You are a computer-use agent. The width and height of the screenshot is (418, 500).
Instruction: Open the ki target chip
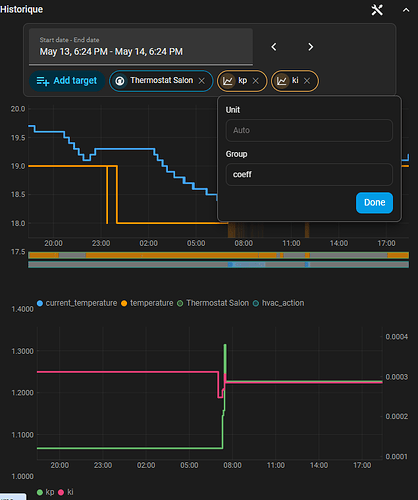click(295, 81)
